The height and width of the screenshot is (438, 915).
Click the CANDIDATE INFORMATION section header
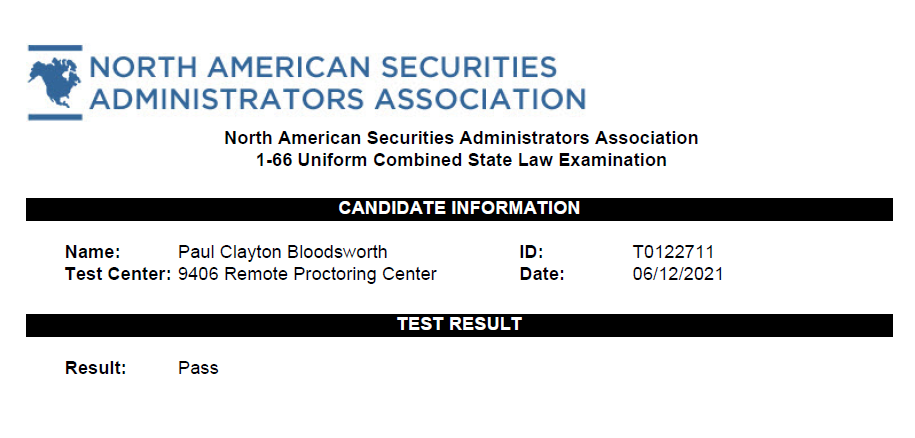pyautogui.click(x=459, y=209)
